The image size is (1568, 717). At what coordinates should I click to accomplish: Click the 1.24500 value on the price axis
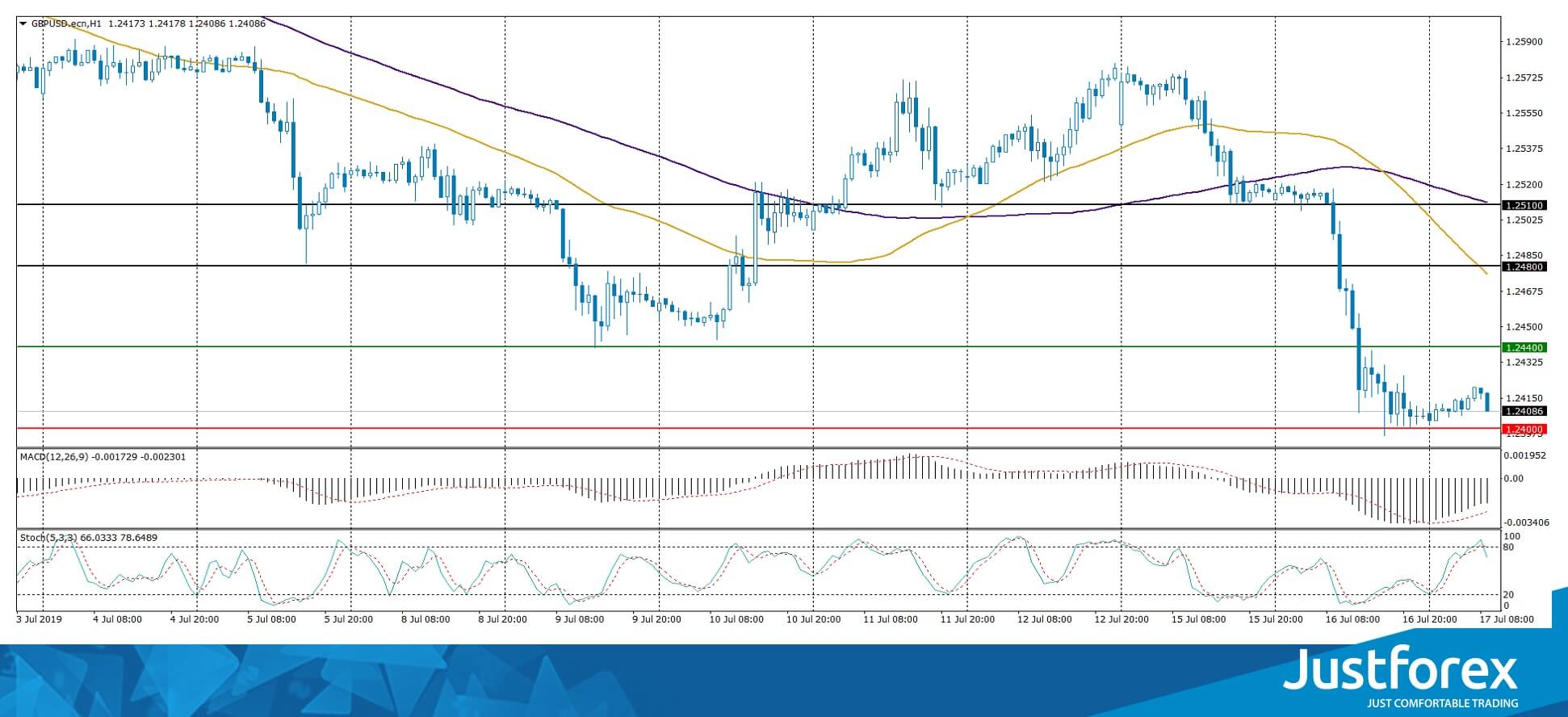point(1524,327)
